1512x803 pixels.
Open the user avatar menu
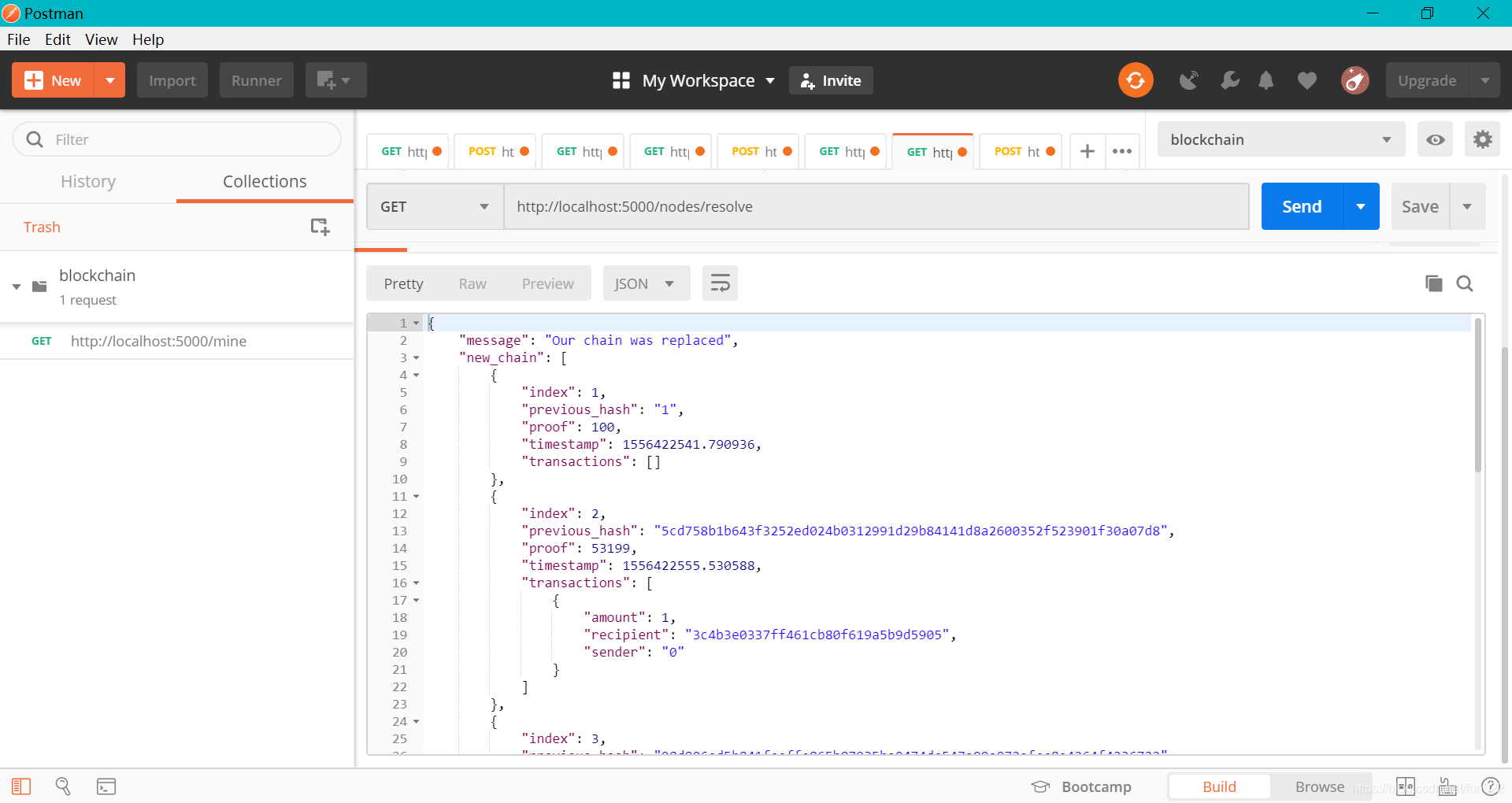point(1355,80)
